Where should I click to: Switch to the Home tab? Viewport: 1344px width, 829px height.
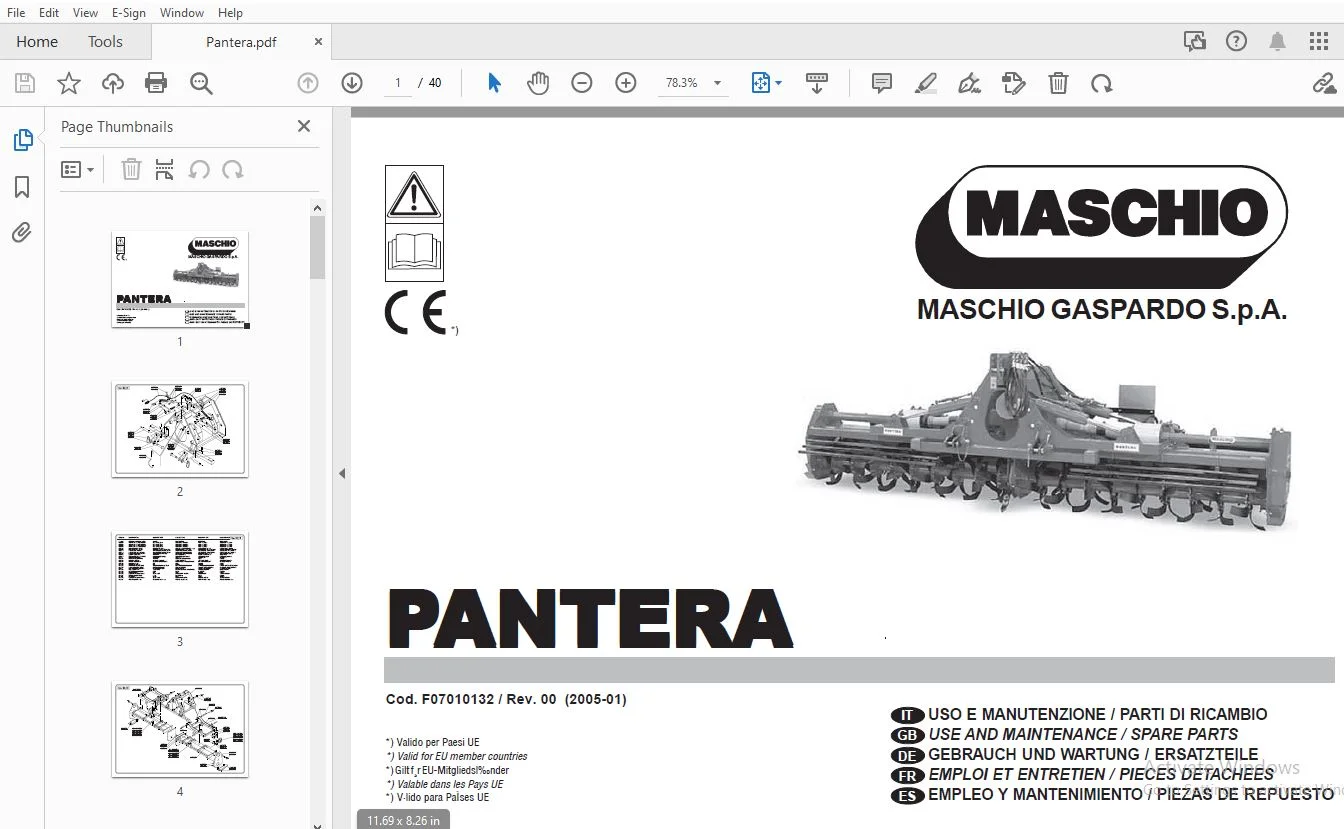(37, 42)
